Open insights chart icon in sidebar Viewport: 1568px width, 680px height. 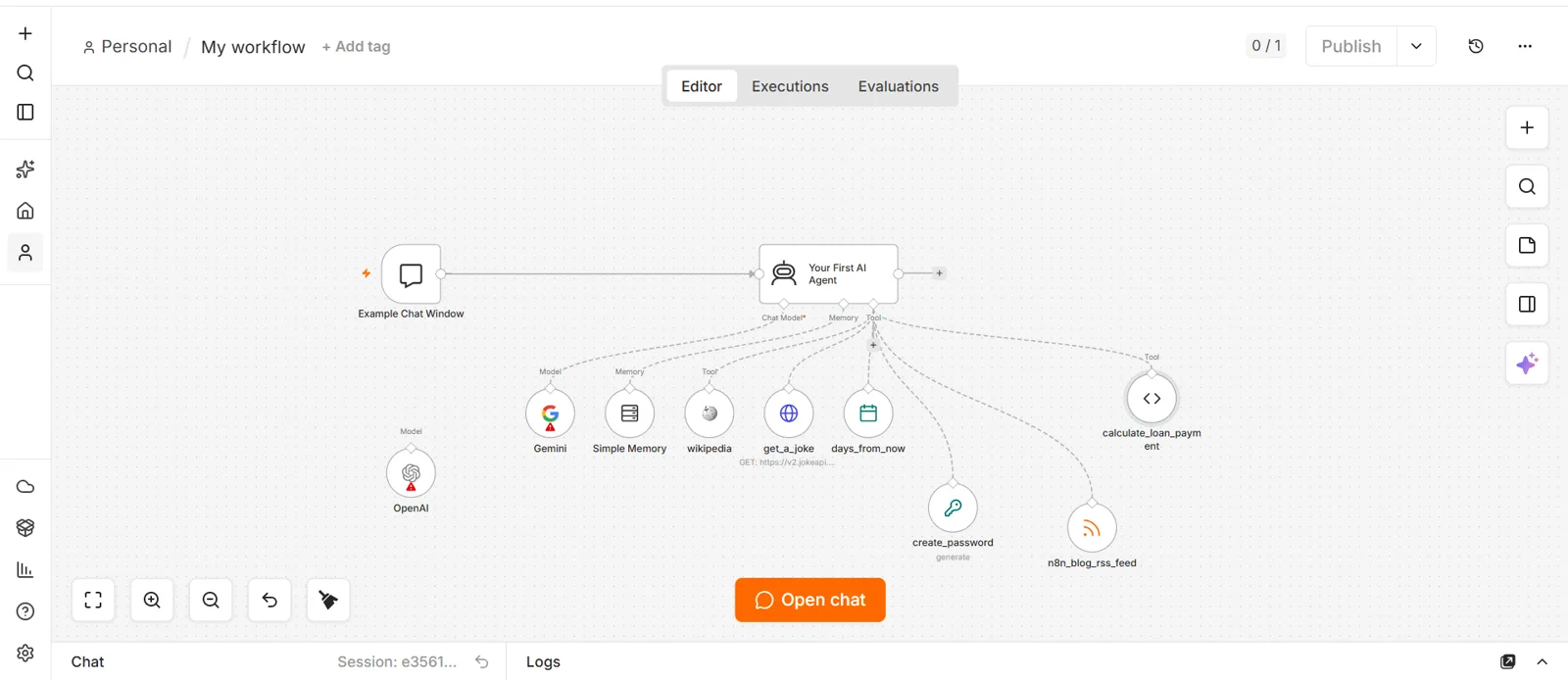pyautogui.click(x=25, y=570)
